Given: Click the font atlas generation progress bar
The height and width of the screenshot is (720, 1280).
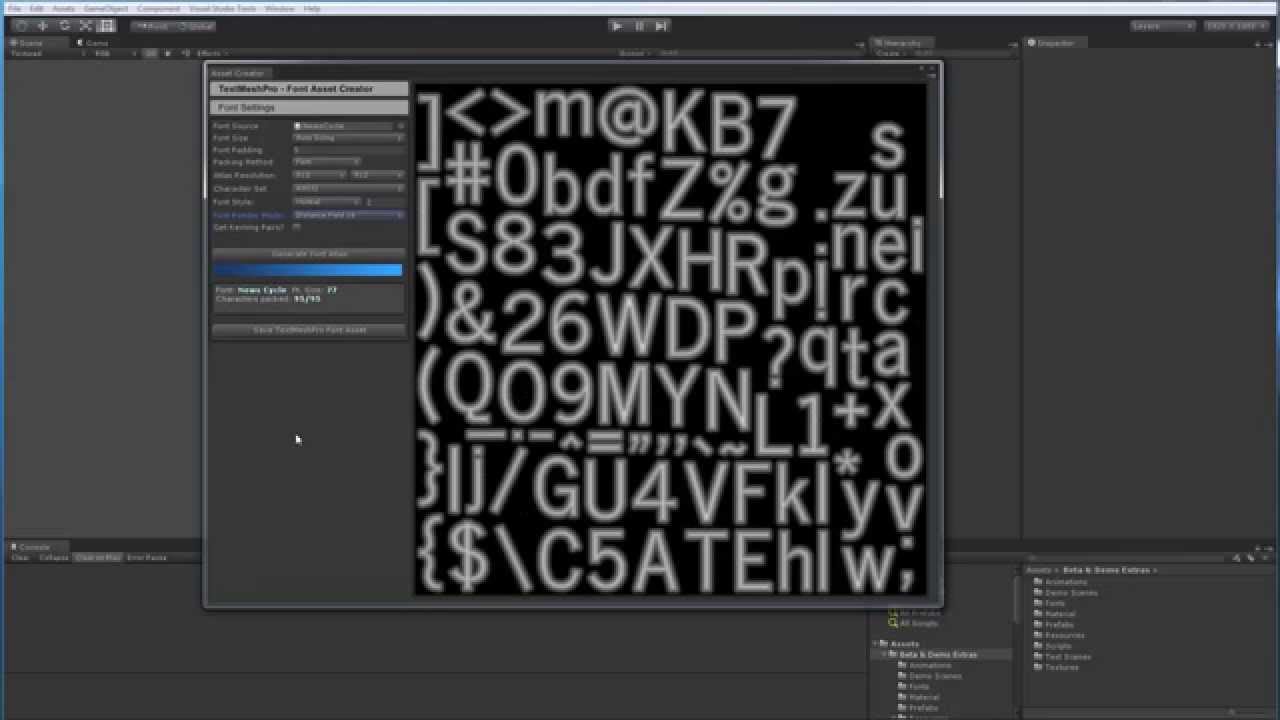Looking at the screenshot, I should point(308,270).
